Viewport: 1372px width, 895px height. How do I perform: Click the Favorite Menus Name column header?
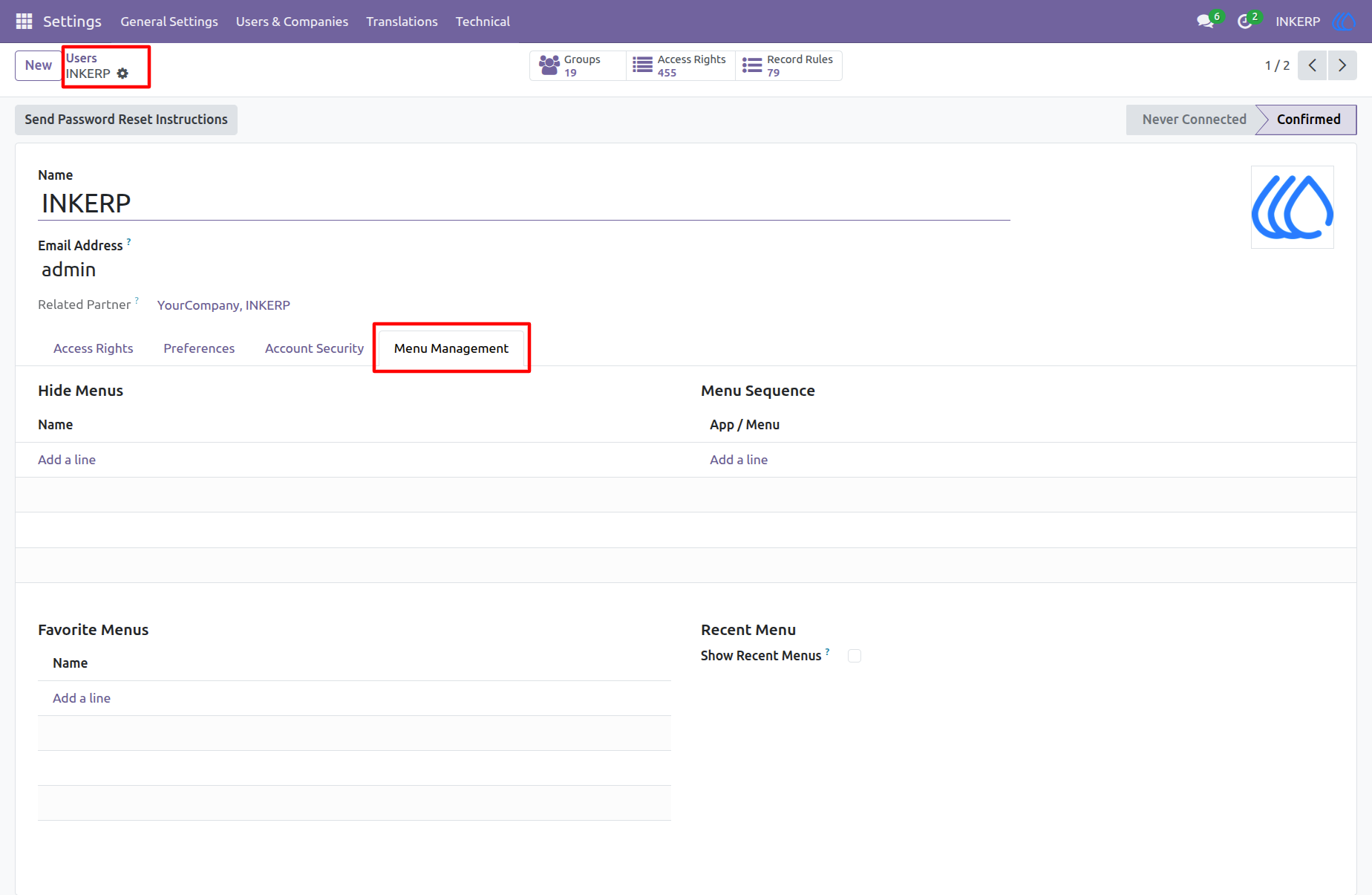(x=71, y=663)
